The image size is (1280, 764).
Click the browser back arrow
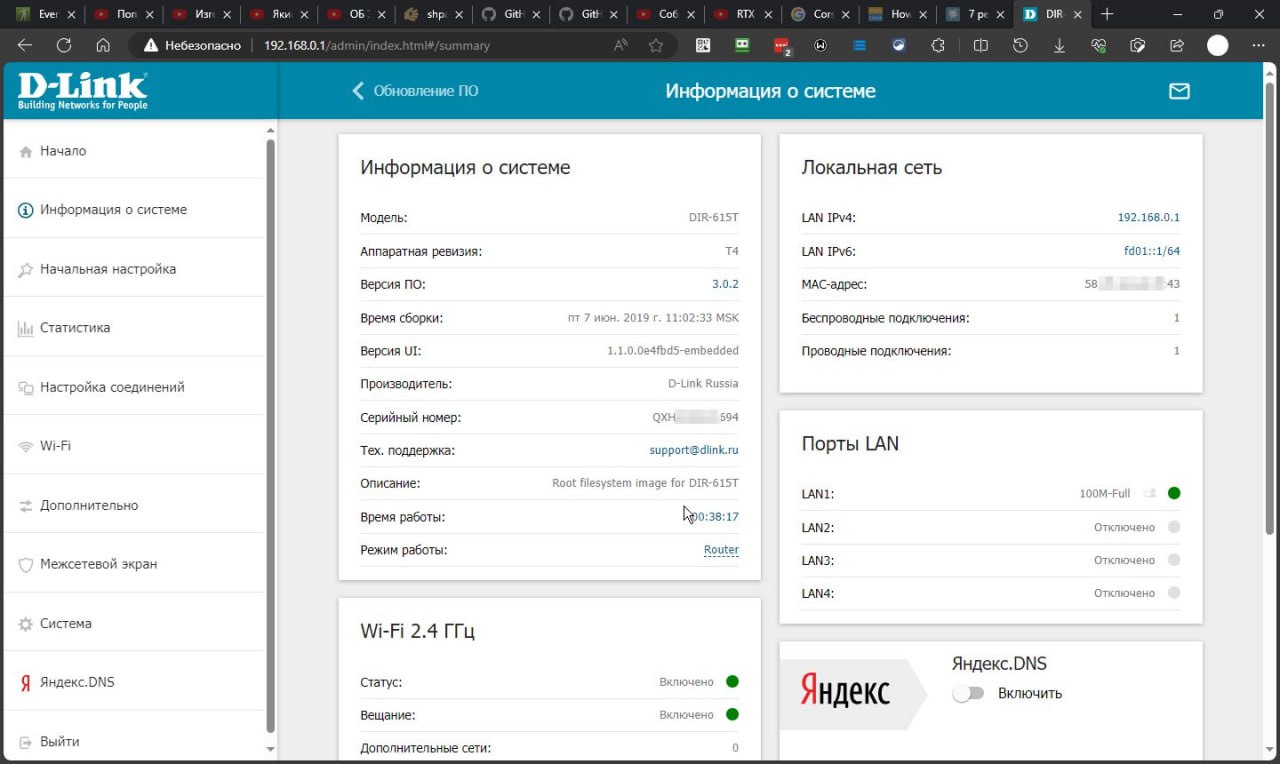[x=25, y=45]
